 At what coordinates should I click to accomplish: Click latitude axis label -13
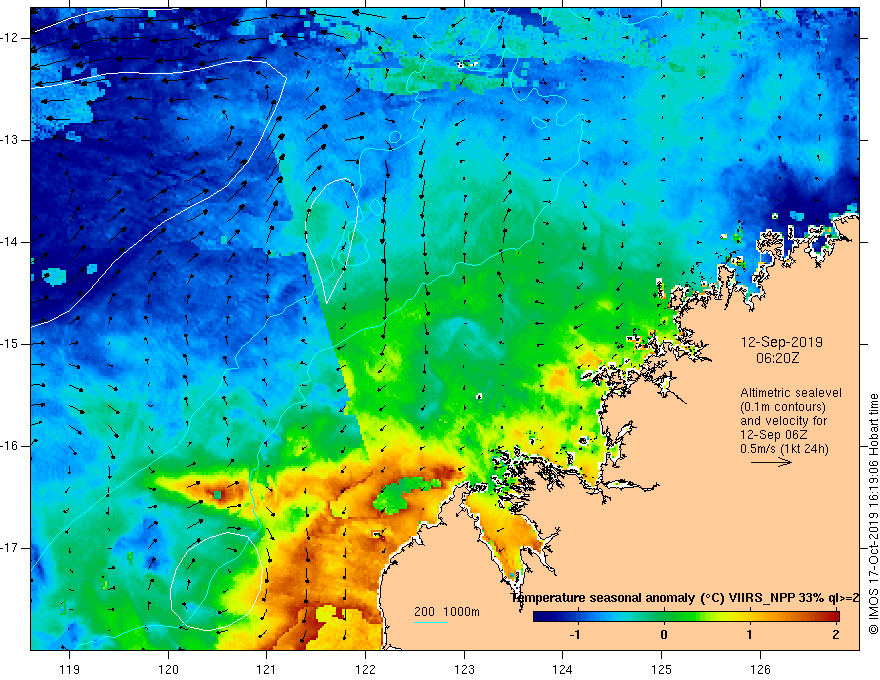(10, 140)
